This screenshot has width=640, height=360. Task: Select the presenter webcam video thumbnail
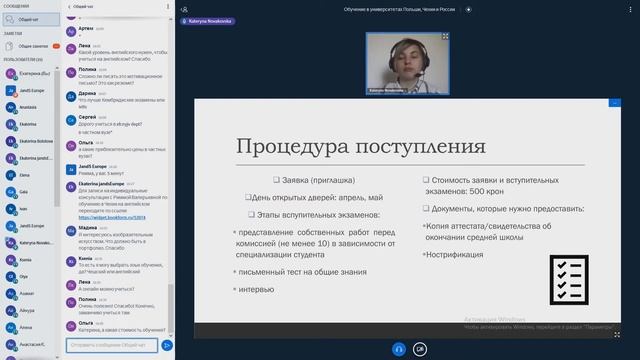coord(408,64)
